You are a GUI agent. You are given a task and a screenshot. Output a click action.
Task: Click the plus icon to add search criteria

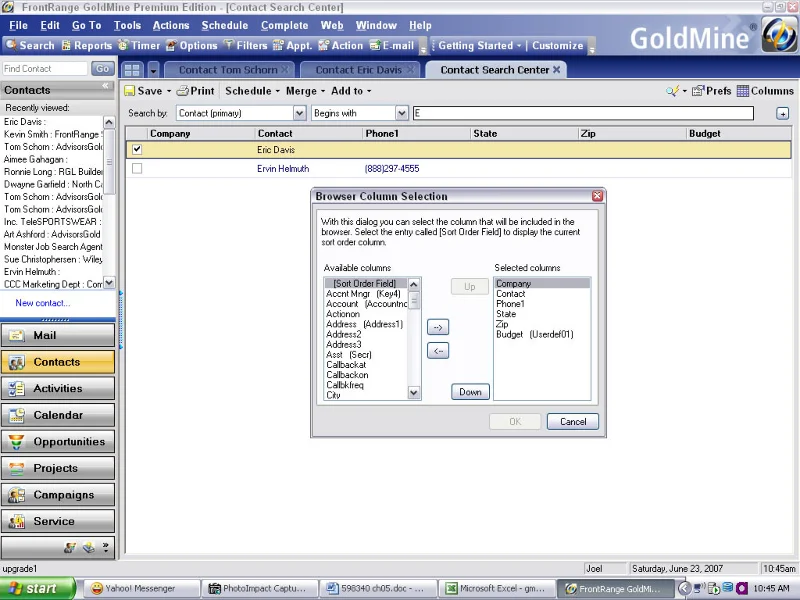coord(783,113)
